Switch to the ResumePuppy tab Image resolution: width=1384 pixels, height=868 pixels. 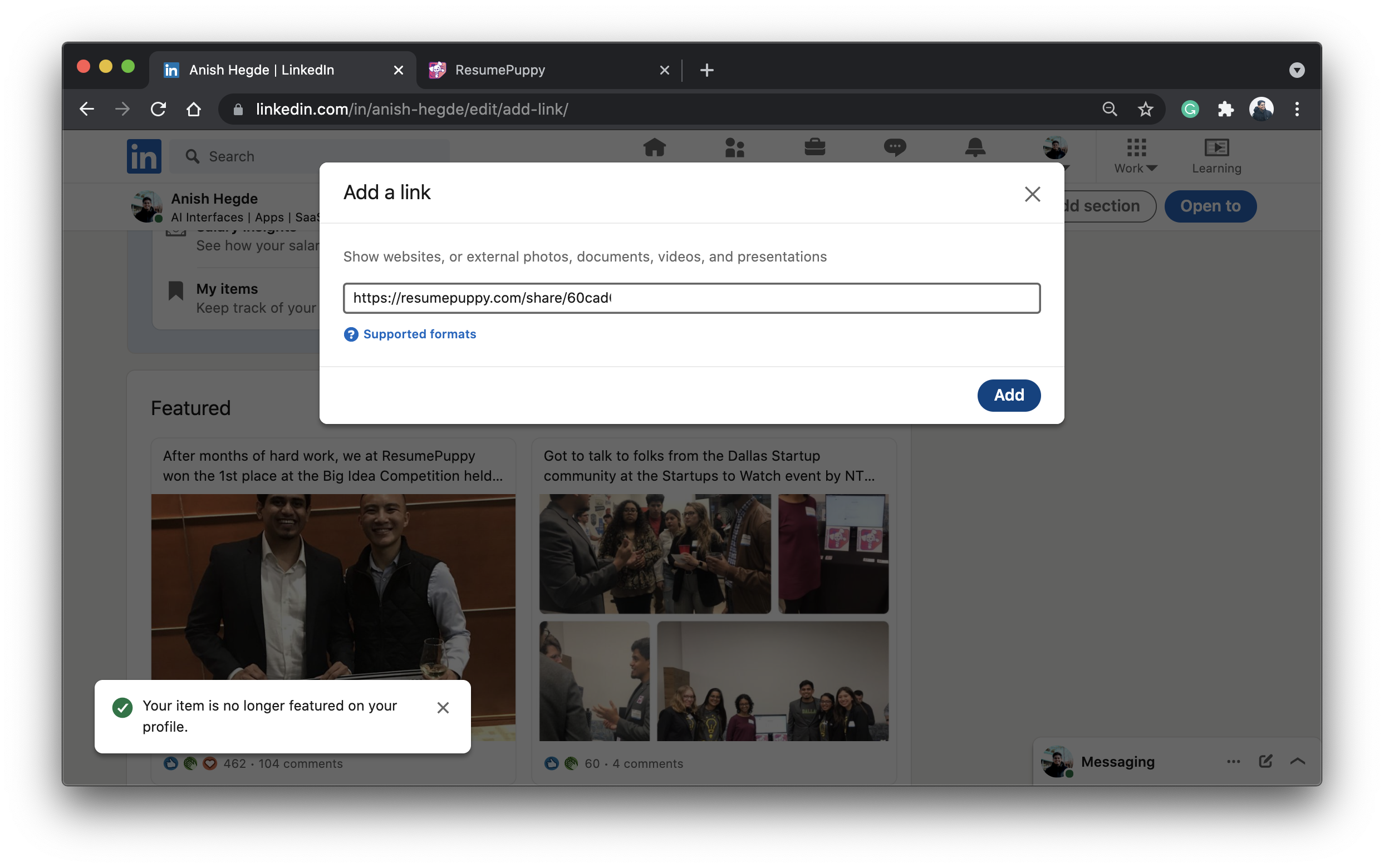coord(499,70)
